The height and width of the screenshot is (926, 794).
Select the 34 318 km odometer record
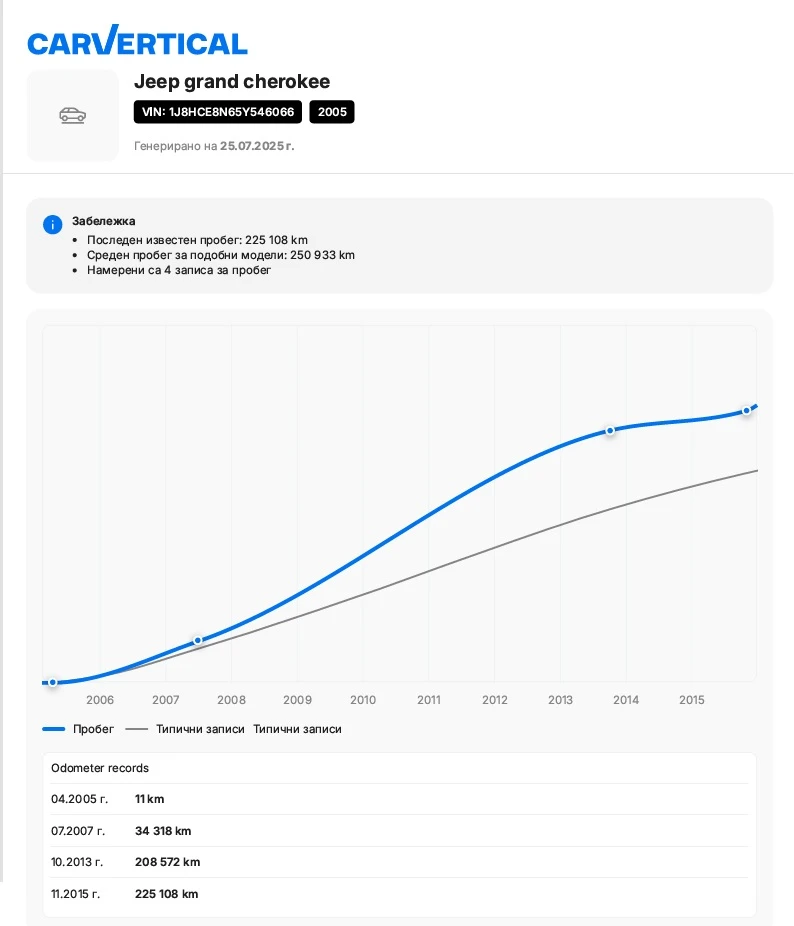pyautogui.click(x=163, y=831)
